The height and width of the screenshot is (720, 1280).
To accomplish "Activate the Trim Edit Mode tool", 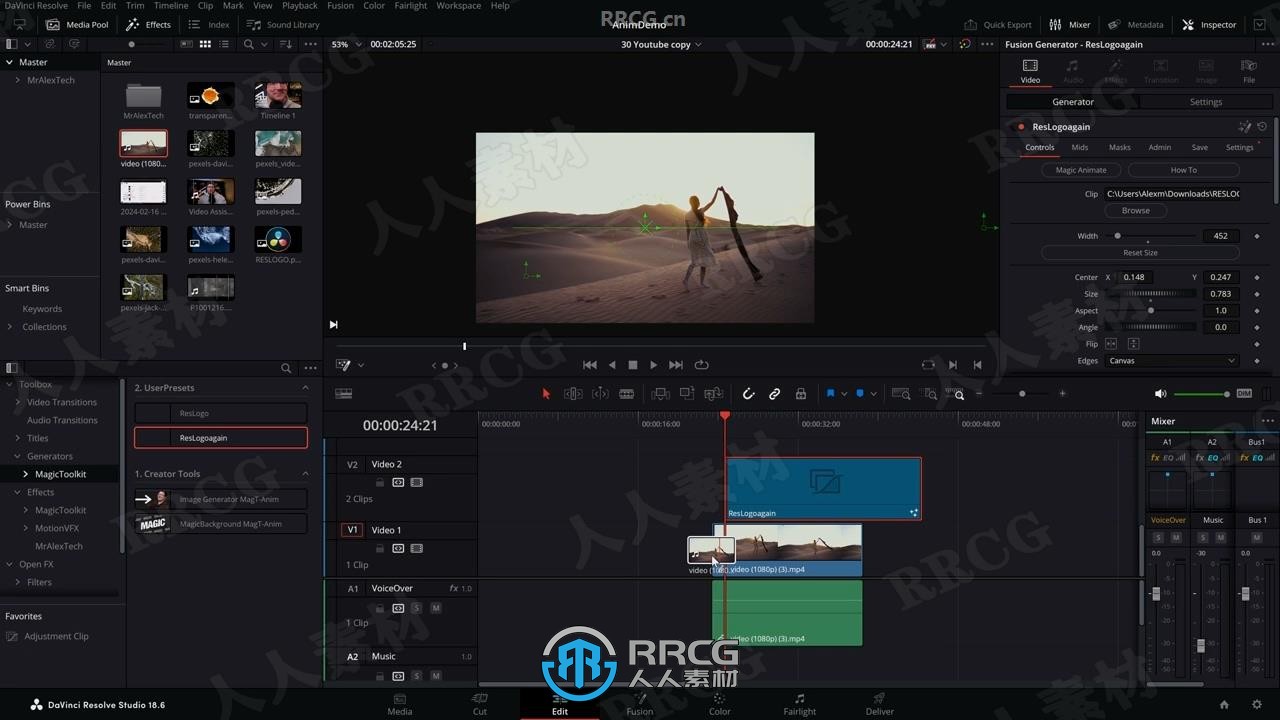I will (573, 394).
